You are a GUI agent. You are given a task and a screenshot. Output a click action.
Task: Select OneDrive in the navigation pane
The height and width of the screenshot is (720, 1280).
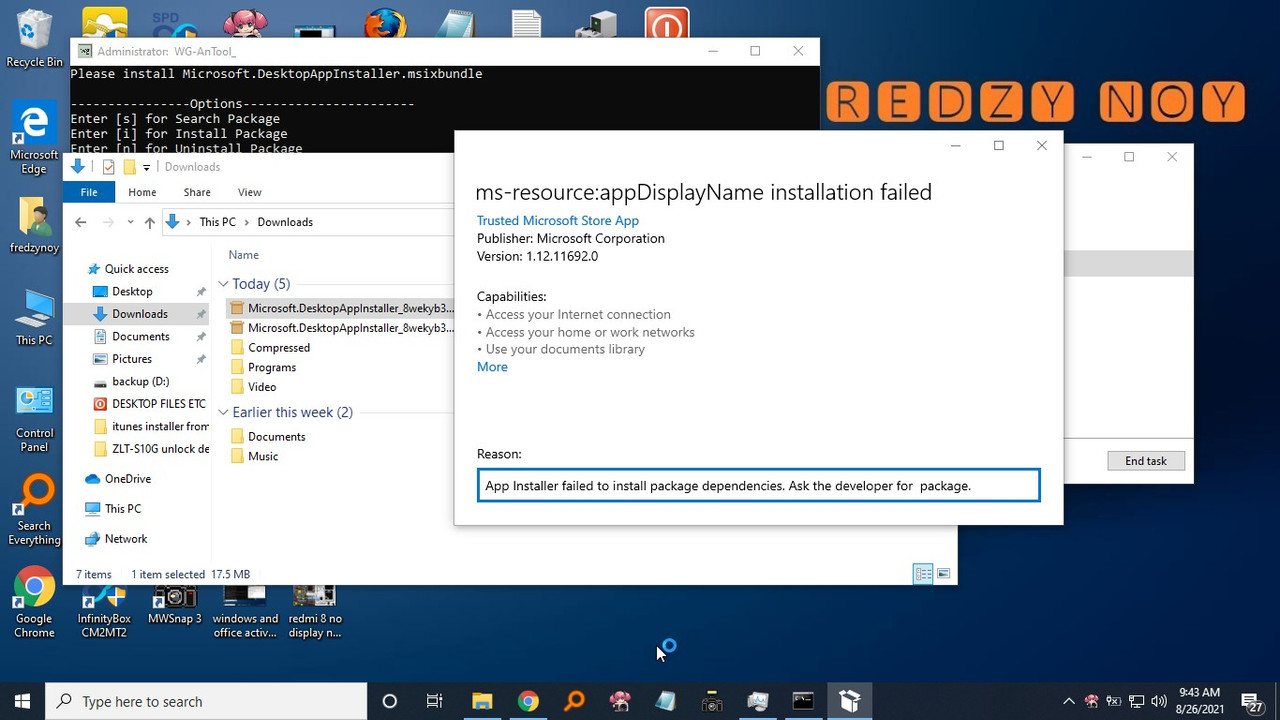point(128,479)
